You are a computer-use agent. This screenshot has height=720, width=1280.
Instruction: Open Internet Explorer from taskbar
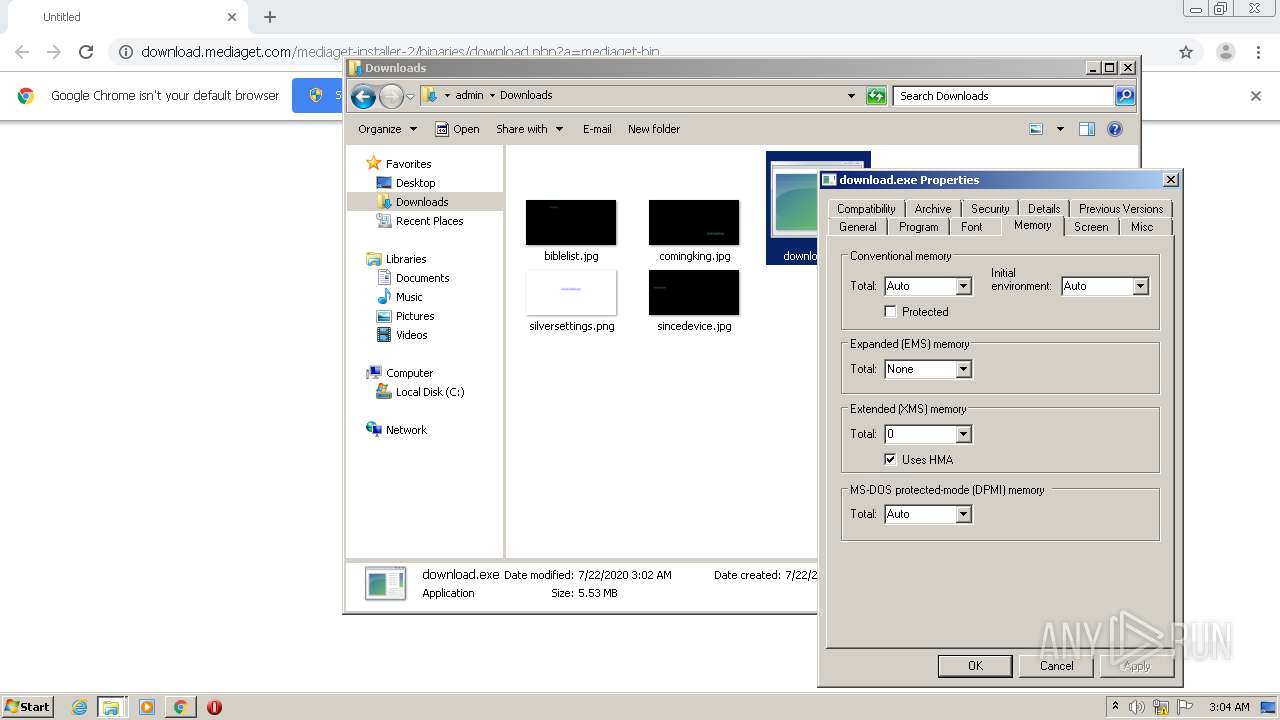pyautogui.click(x=79, y=707)
